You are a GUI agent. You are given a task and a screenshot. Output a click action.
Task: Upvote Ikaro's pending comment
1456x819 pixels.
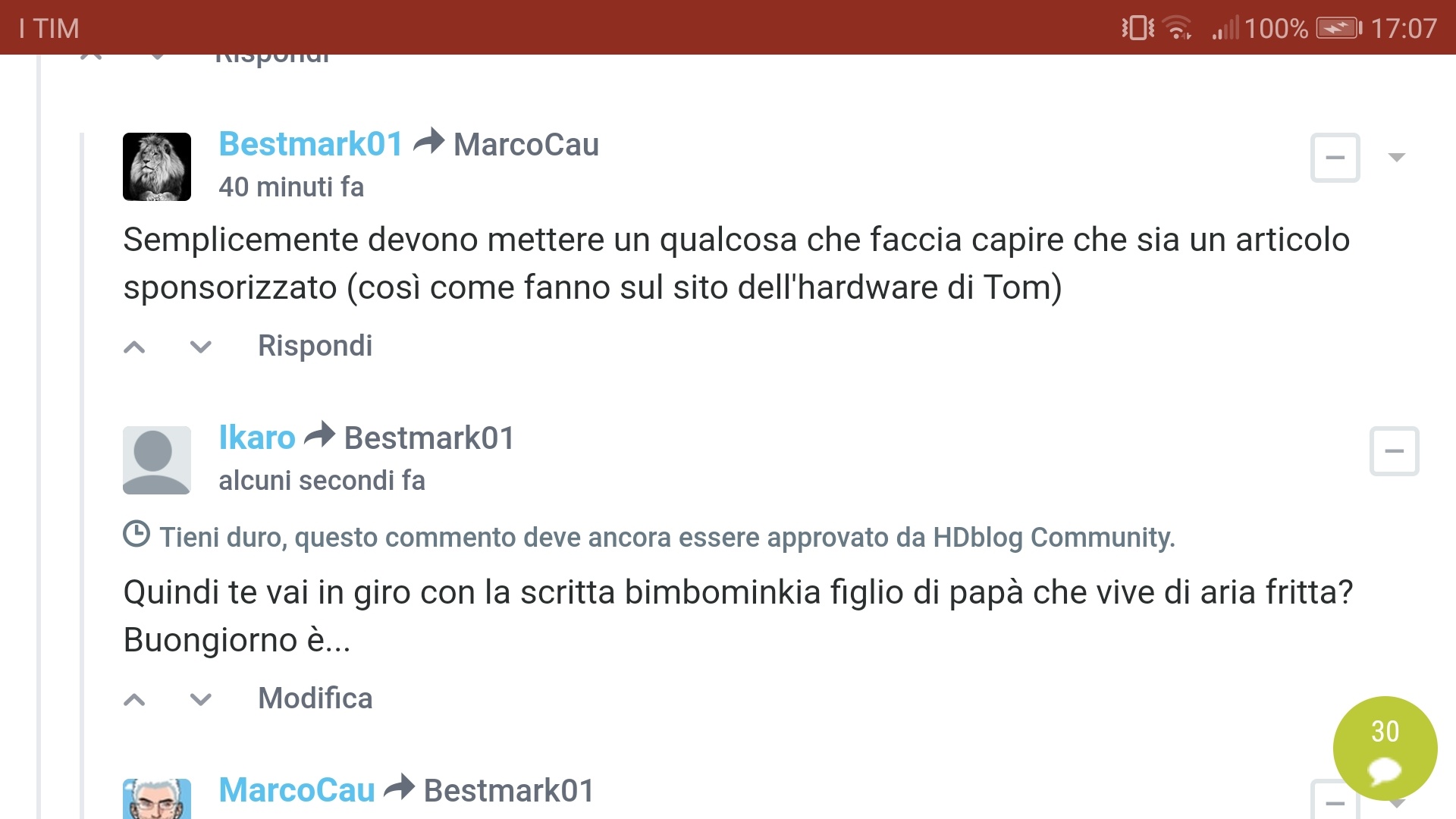pyautogui.click(x=134, y=699)
